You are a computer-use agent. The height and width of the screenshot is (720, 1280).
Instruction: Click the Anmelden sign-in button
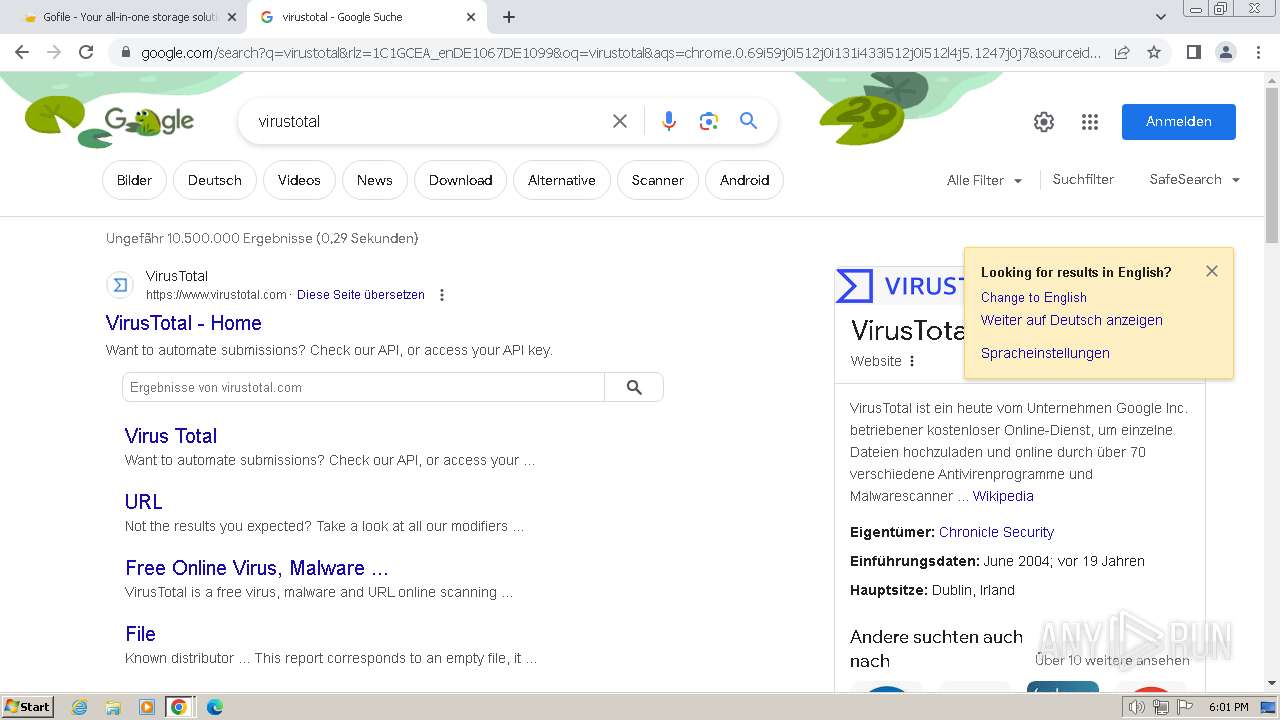1178,121
